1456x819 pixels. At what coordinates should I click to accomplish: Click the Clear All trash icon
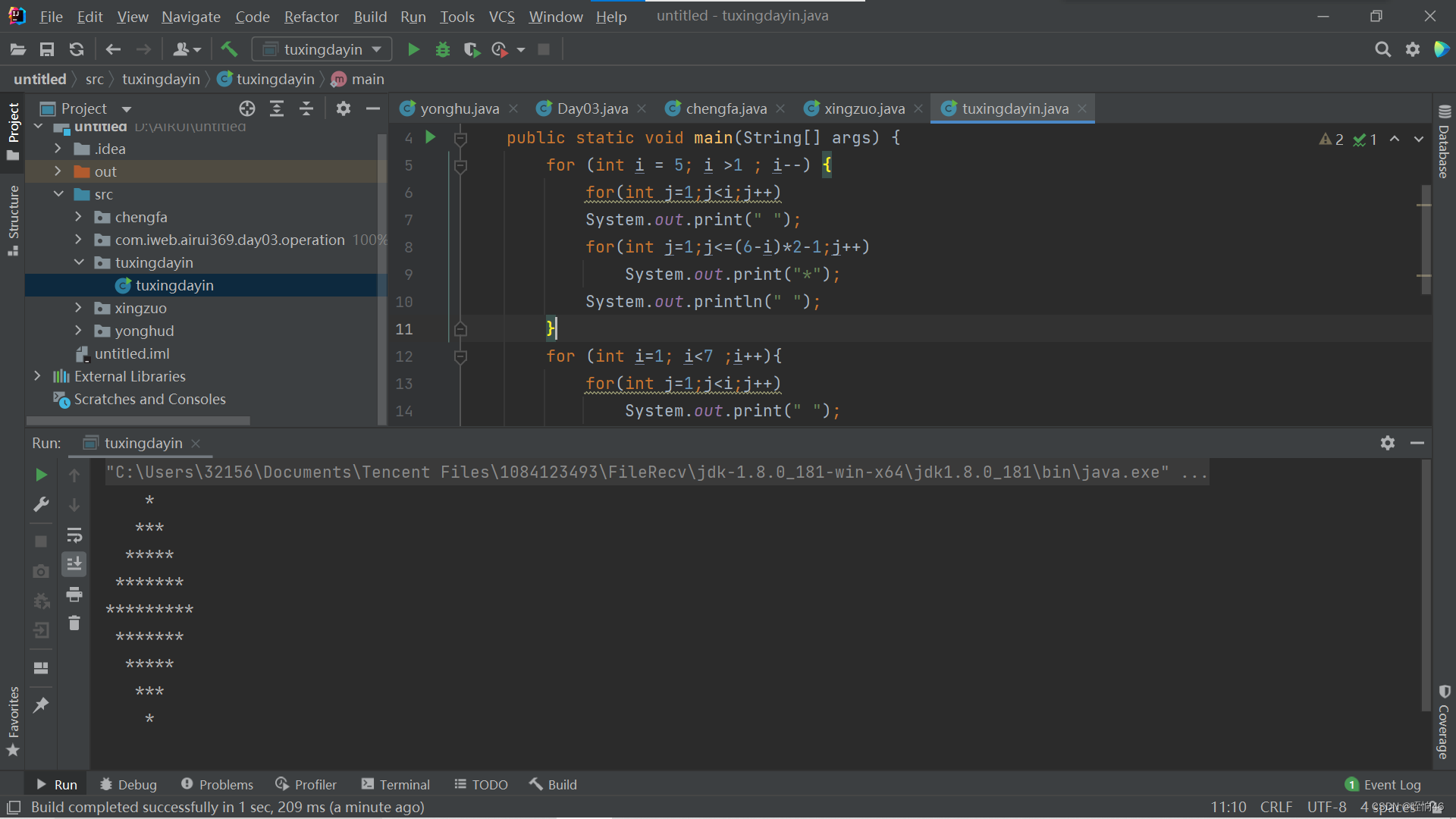click(74, 623)
